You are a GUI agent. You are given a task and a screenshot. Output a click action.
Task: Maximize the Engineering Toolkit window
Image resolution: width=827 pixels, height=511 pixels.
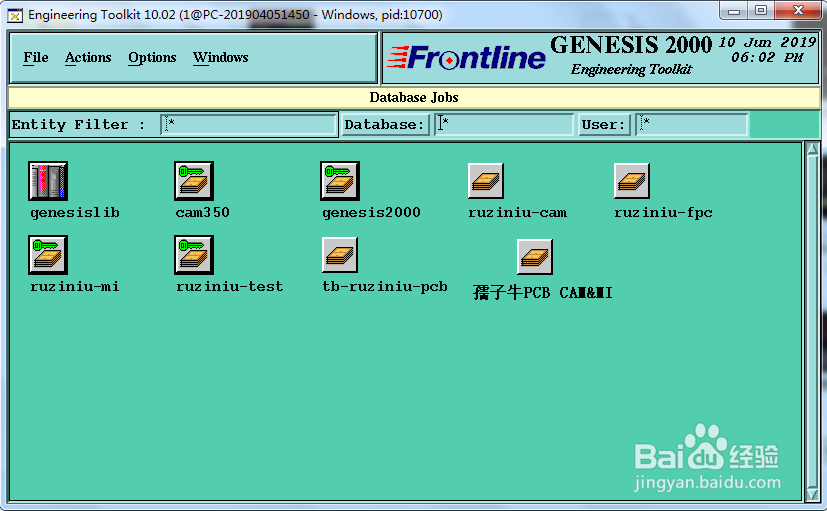tap(761, 11)
